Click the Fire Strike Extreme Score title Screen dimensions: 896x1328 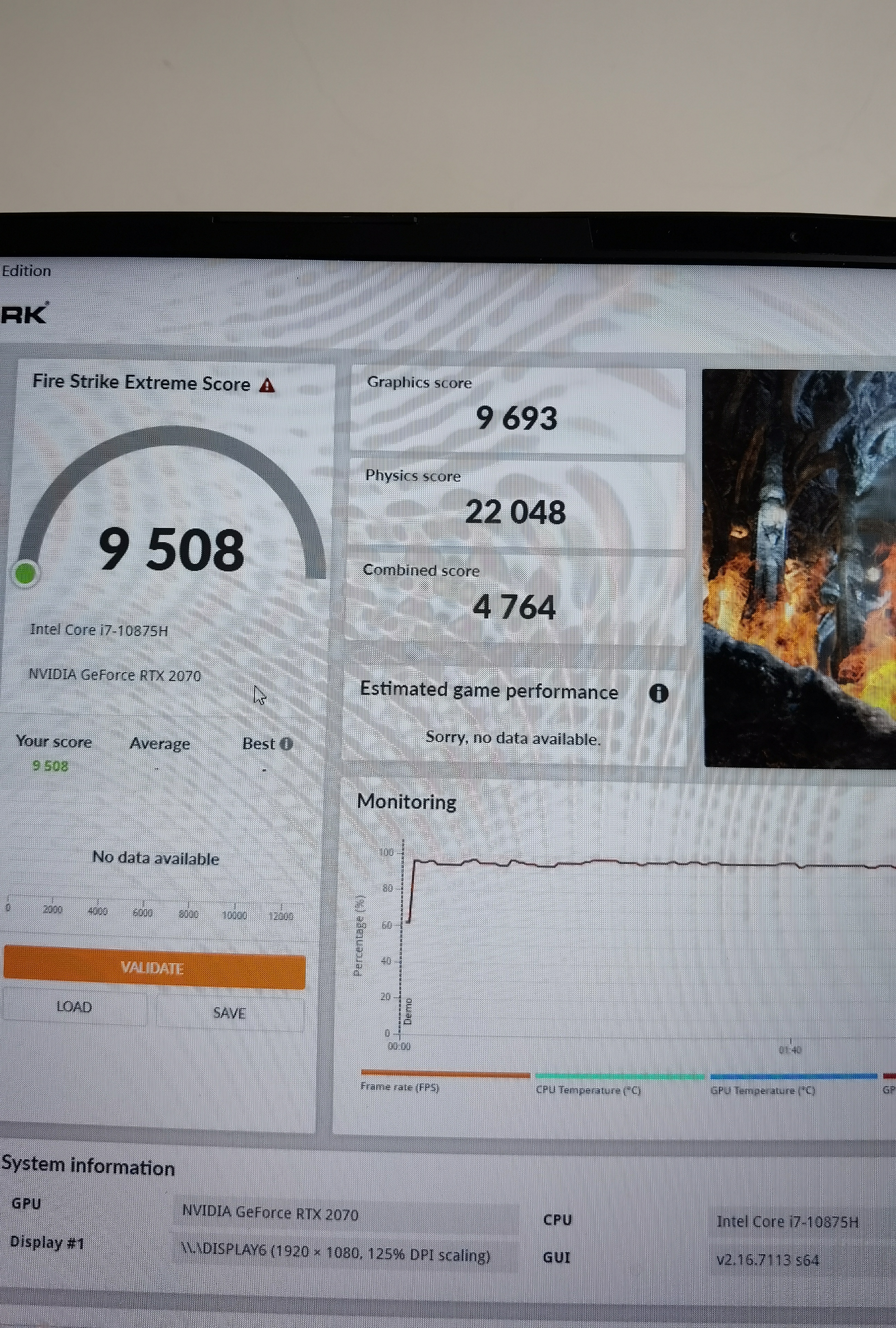(x=141, y=382)
